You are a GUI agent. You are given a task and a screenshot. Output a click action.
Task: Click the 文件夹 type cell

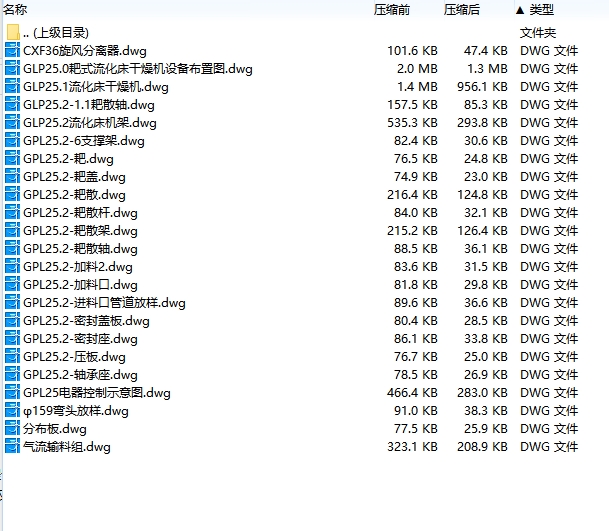(538, 33)
